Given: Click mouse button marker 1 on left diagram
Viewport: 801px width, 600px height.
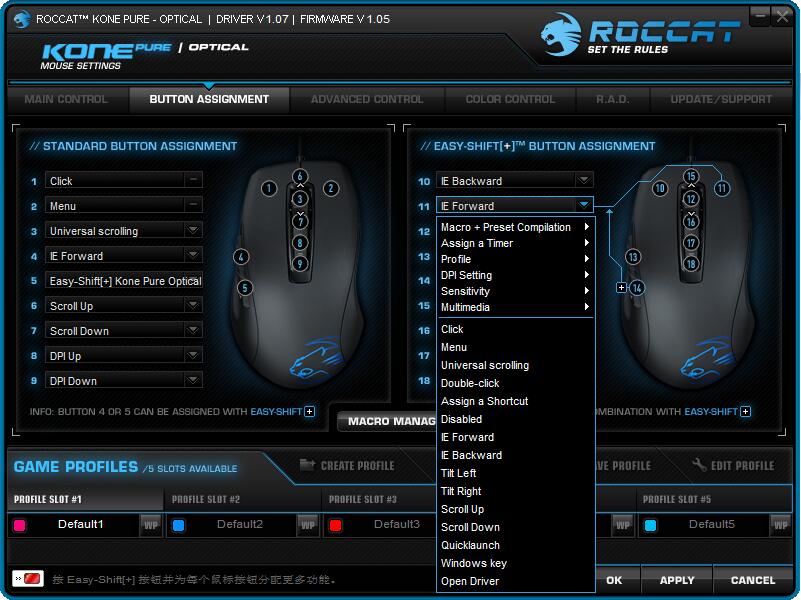Looking at the screenshot, I should pos(269,188).
